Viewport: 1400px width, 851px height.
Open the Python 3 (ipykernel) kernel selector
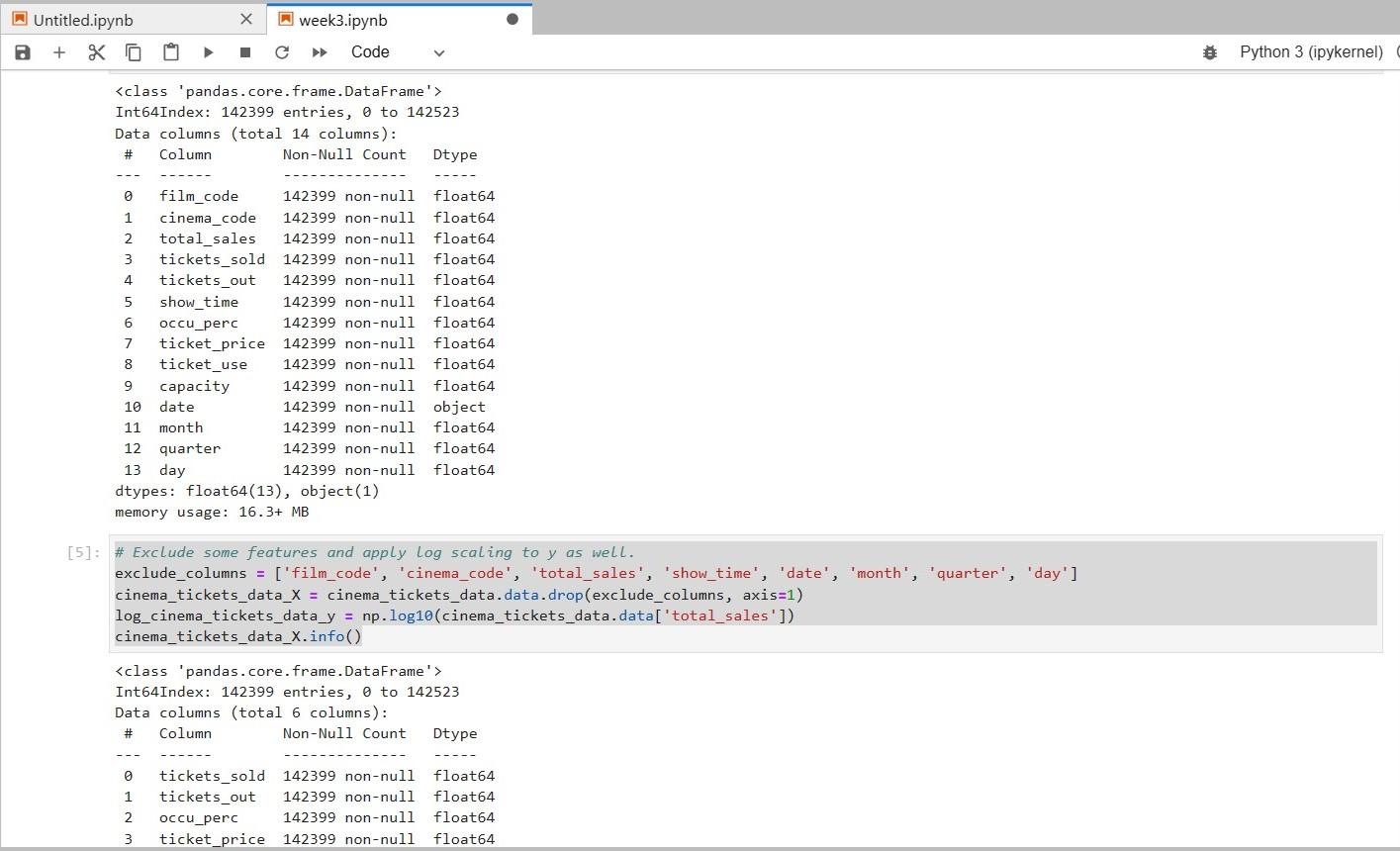tap(1311, 52)
